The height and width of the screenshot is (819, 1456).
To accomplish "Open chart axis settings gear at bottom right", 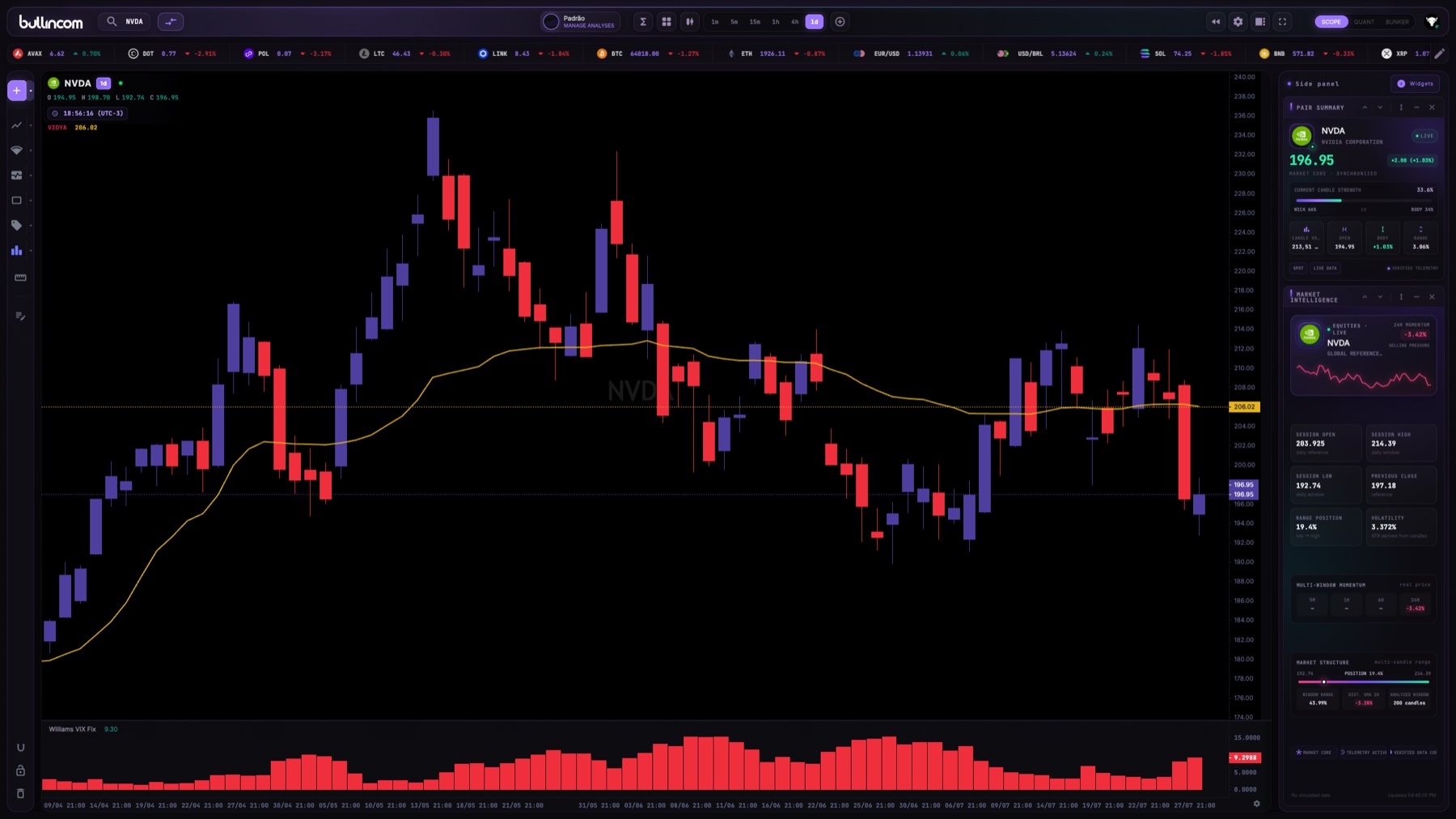I will pyautogui.click(x=1256, y=804).
